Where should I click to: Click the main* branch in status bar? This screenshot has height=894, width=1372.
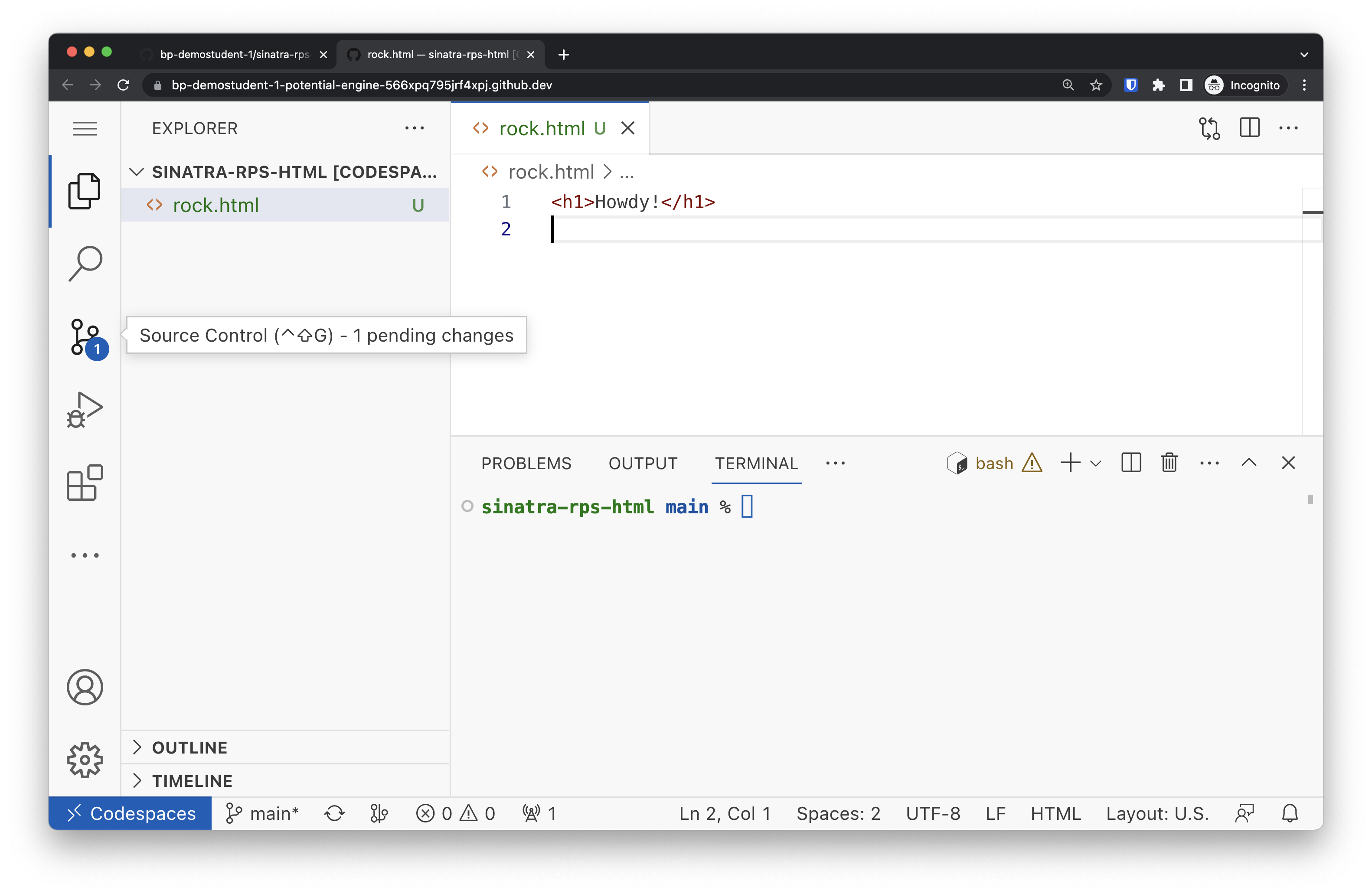click(x=263, y=813)
